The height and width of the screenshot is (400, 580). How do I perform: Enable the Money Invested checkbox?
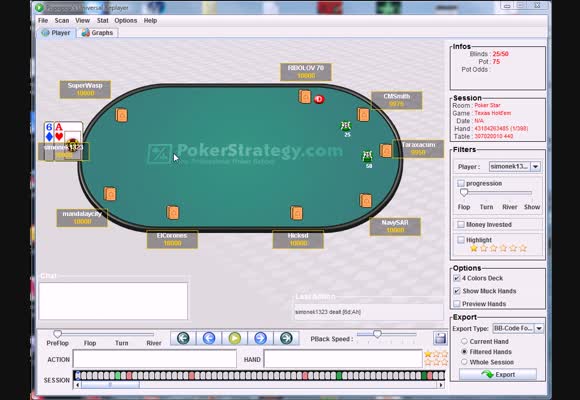tap(461, 224)
